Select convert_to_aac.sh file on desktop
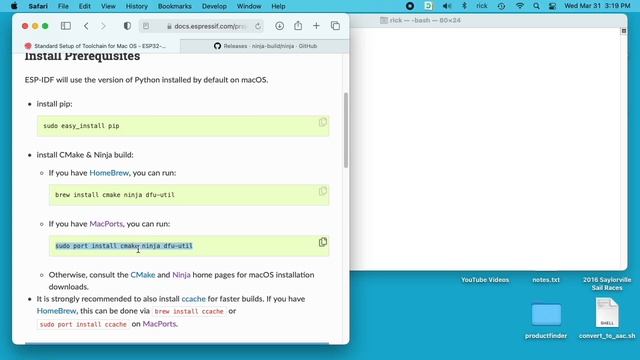The height and width of the screenshot is (360, 640). 607,319
